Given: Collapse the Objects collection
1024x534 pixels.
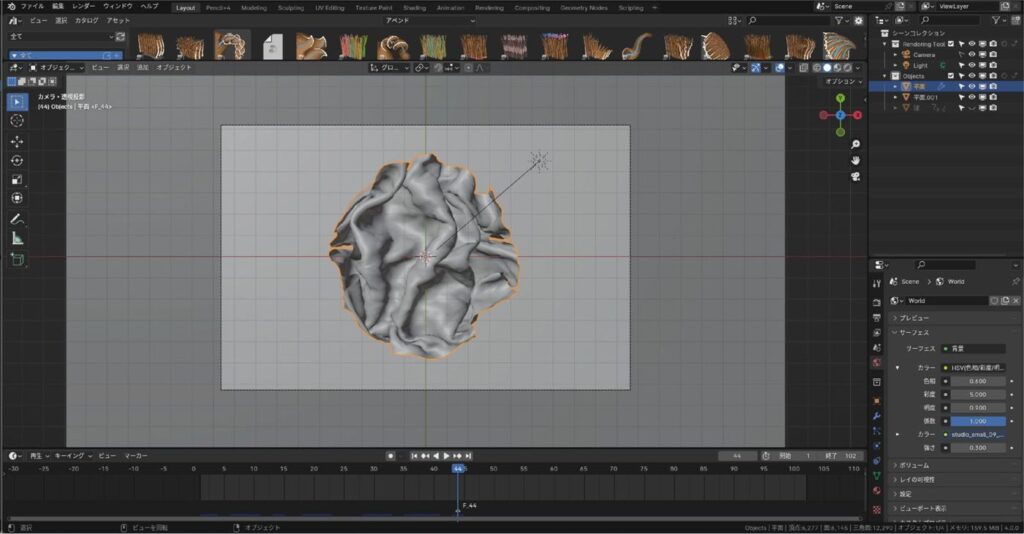Looking at the screenshot, I should [x=886, y=76].
